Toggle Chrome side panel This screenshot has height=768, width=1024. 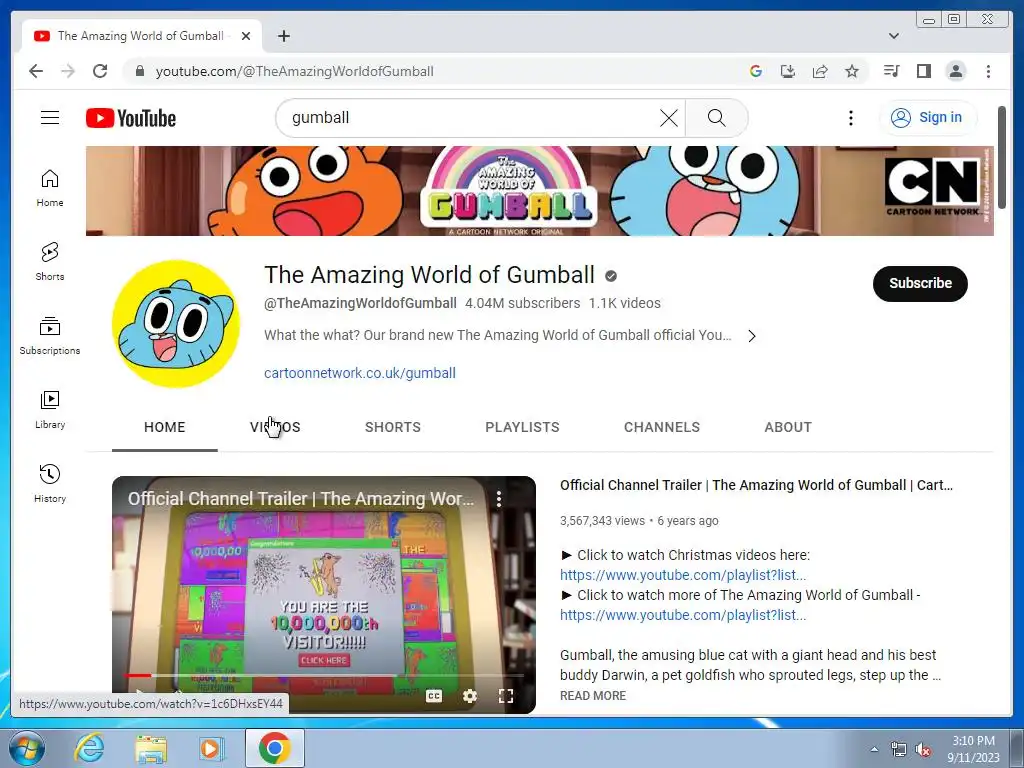tap(923, 71)
